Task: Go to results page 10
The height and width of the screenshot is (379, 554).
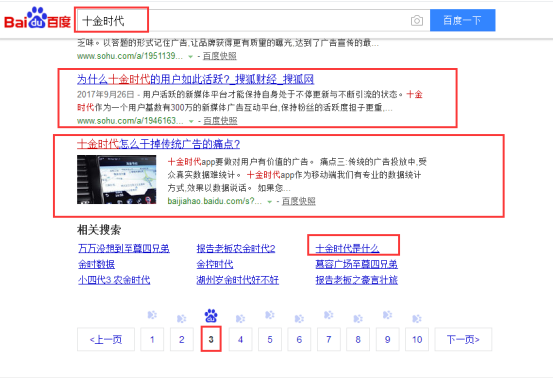Action: pos(417,339)
